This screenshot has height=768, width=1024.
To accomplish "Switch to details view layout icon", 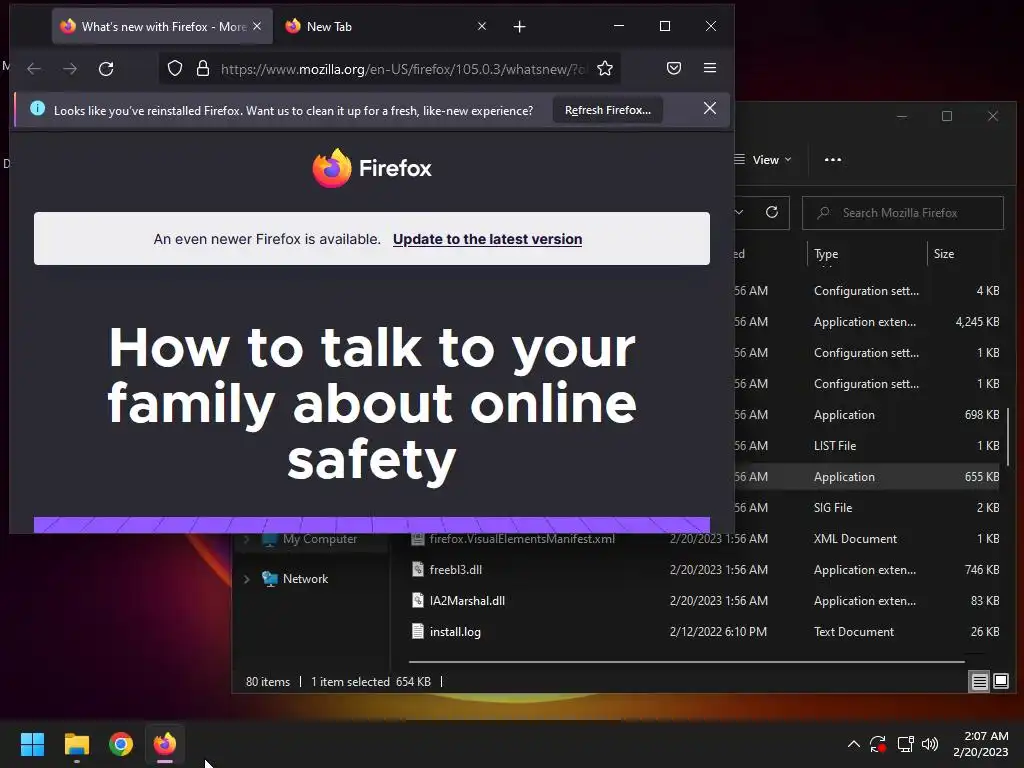I will [x=980, y=682].
